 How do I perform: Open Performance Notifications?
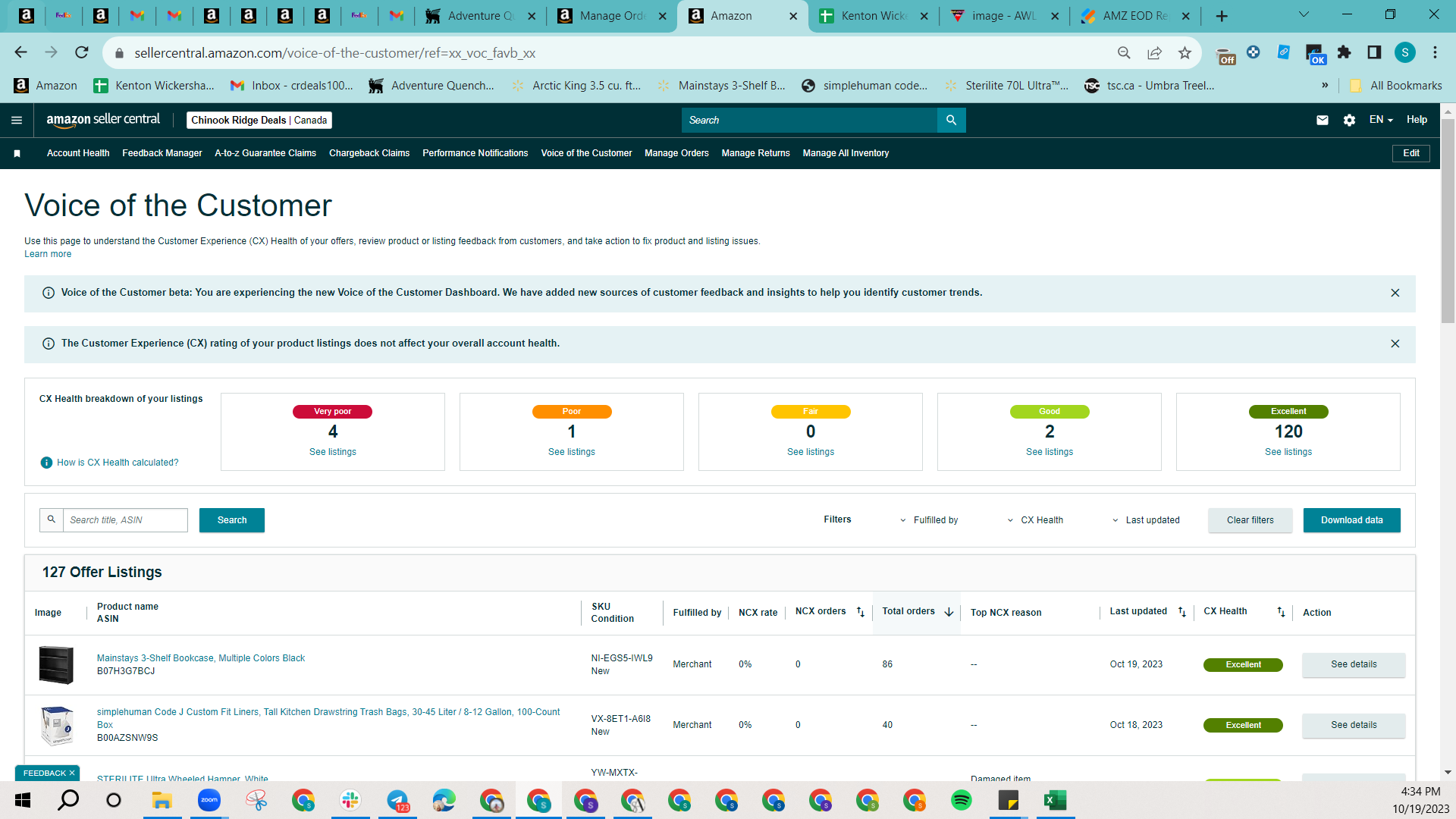click(x=475, y=153)
